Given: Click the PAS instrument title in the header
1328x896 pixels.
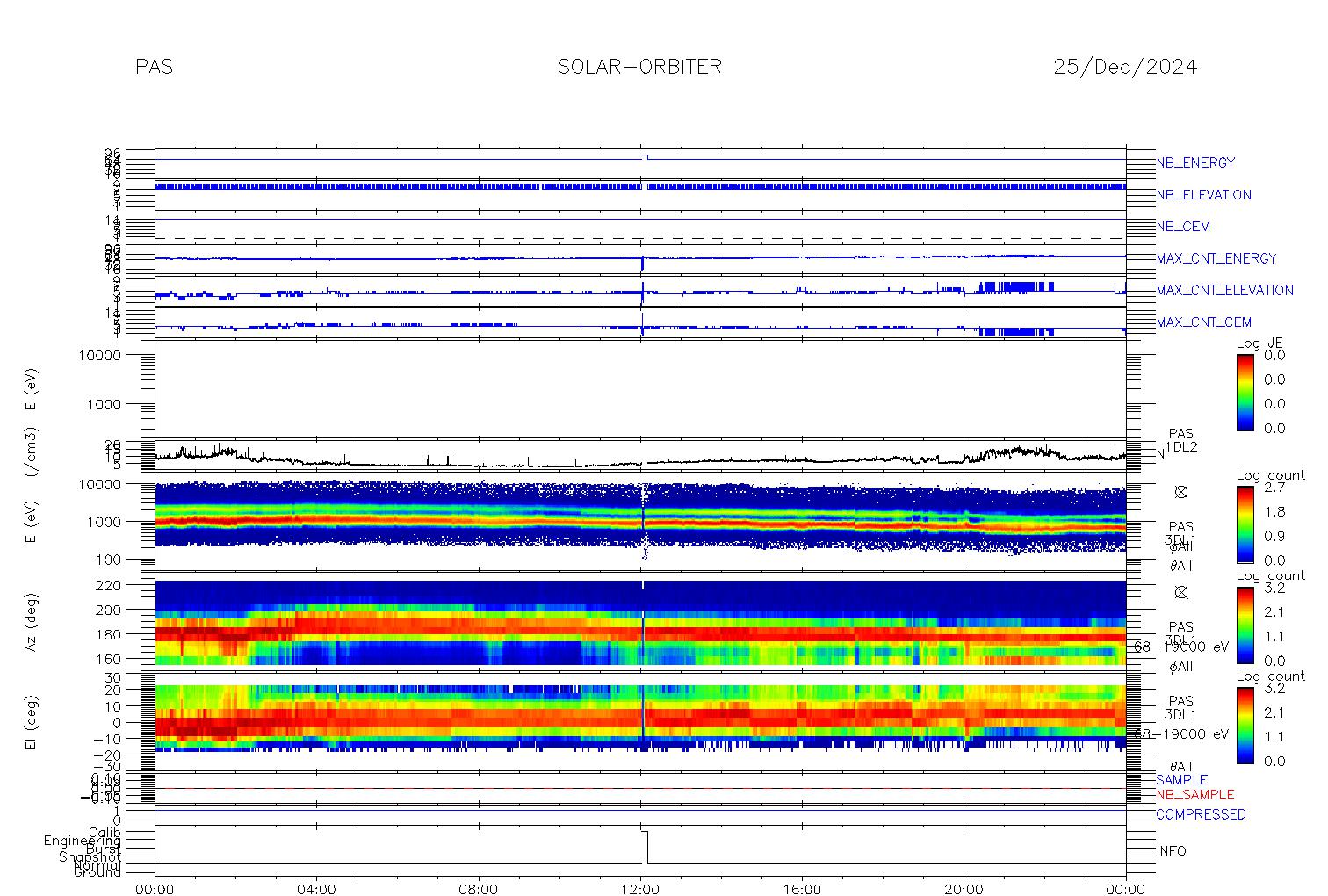Looking at the screenshot, I should (x=155, y=67).
